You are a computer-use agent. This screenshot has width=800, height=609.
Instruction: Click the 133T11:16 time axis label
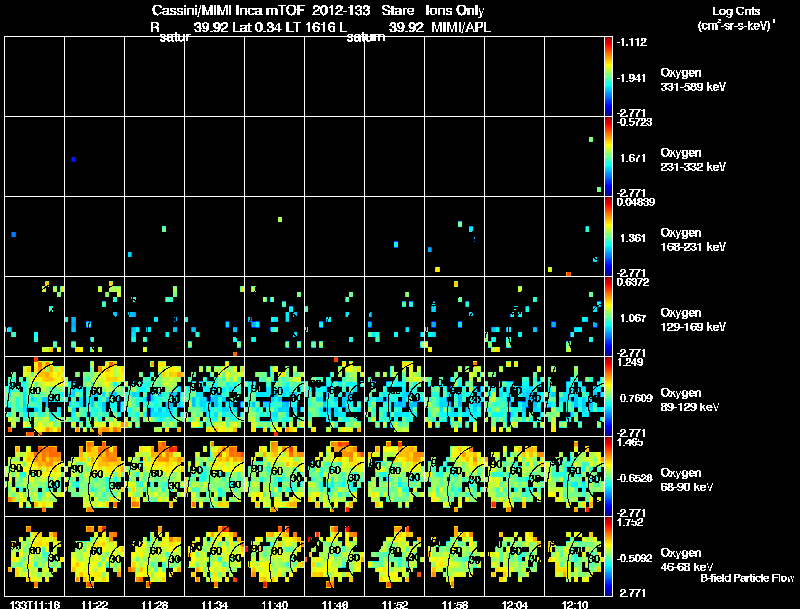[35, 604]
